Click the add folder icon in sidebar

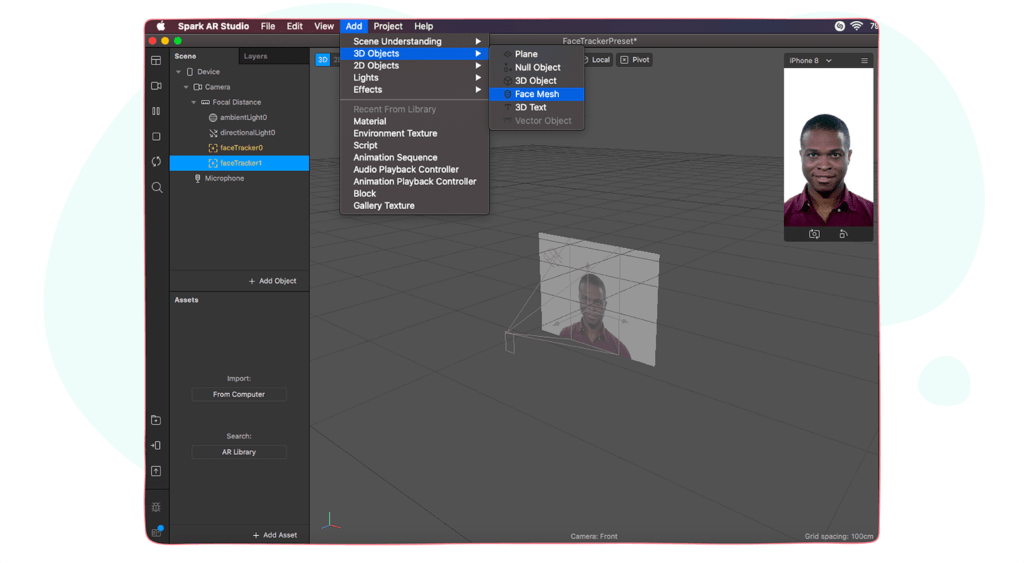tap(156, 420)
